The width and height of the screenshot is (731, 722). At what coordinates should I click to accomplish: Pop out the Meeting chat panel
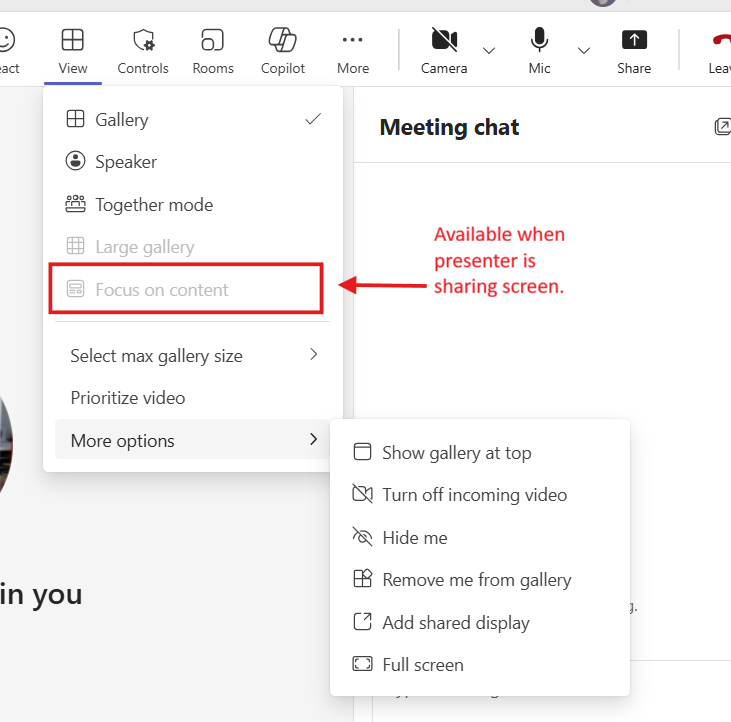coord(722,127)
